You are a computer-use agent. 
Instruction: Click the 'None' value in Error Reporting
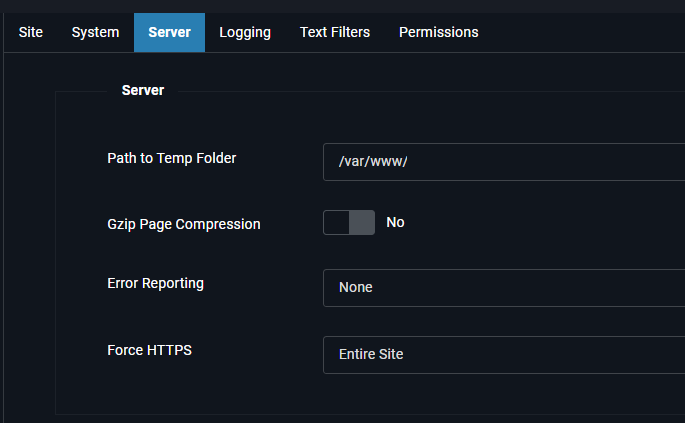pos(356,287)
